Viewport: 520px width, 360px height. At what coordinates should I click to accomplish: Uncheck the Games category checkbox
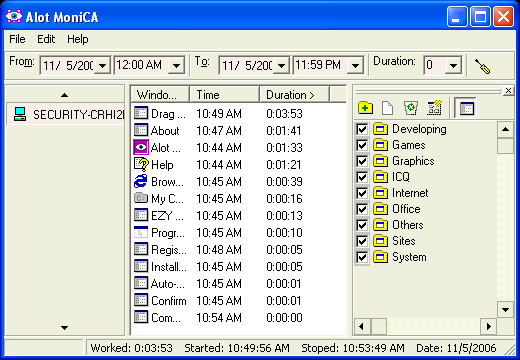point(362,145)
